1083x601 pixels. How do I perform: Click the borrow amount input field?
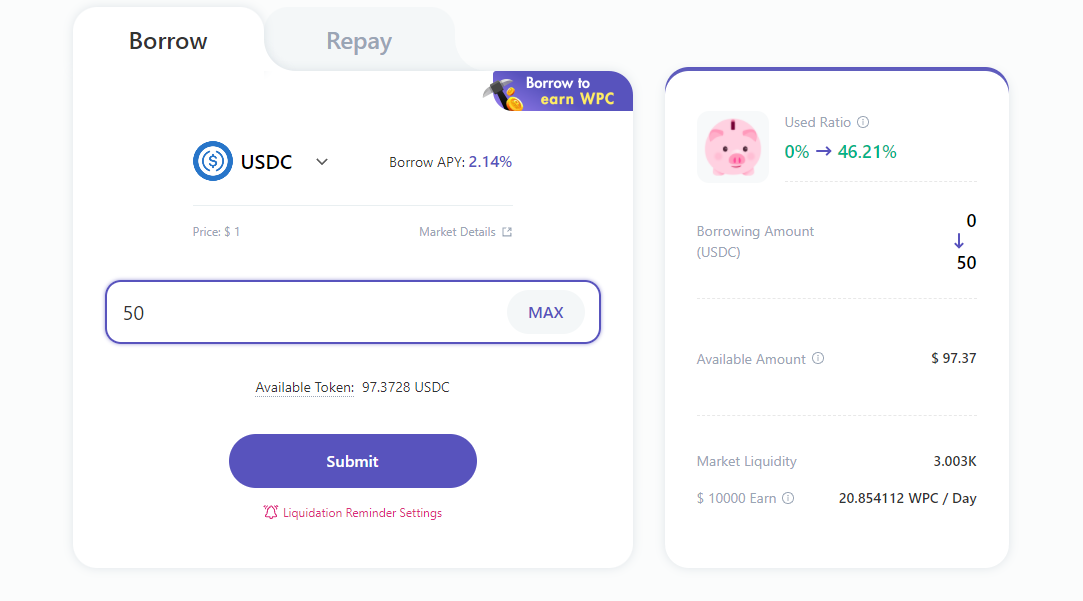pos(352,312)
